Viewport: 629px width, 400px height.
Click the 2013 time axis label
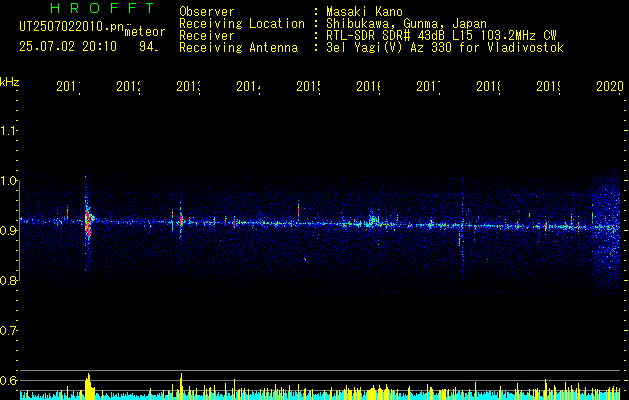(x=189, y=86)
